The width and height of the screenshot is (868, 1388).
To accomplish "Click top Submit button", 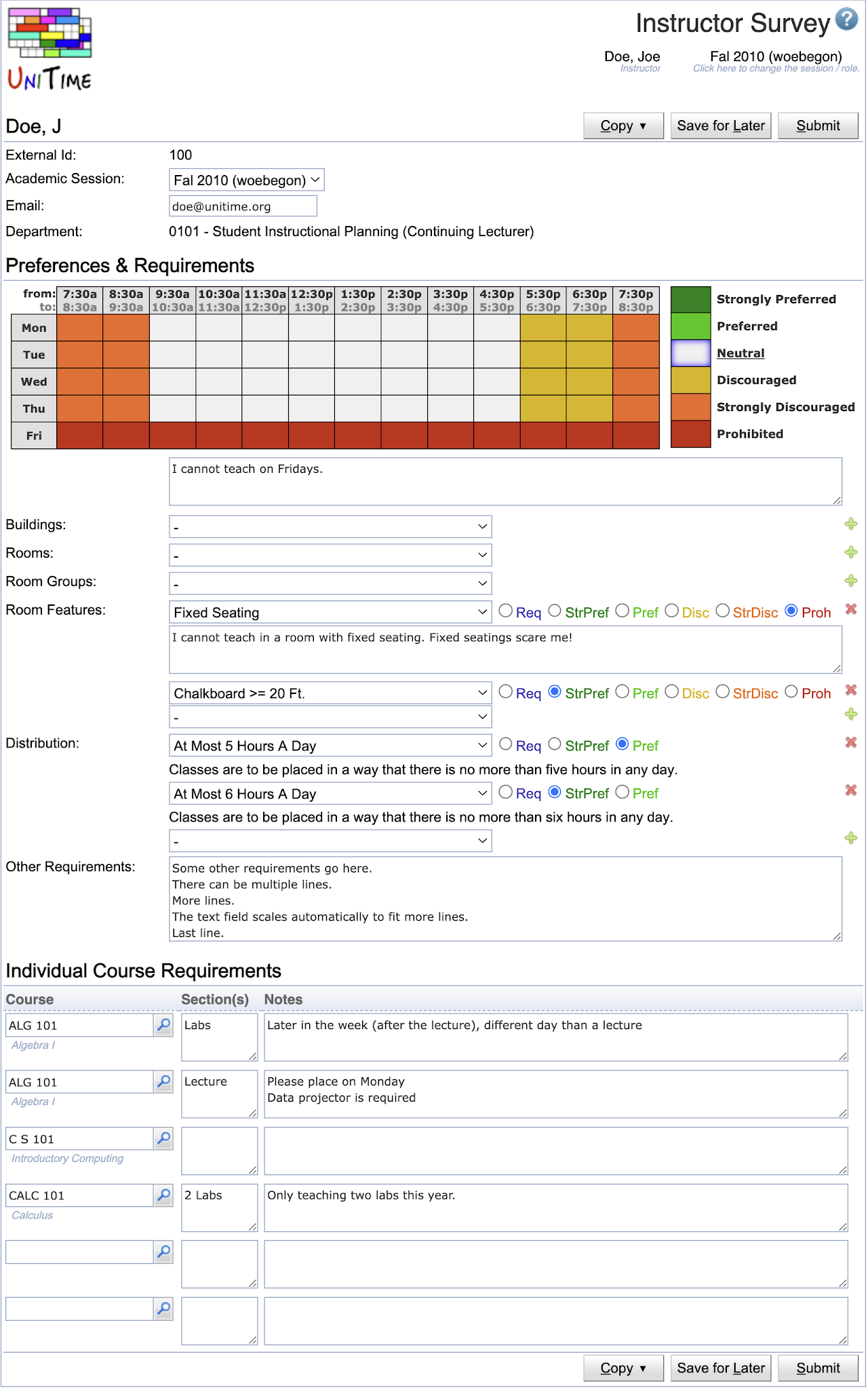I will tap(818, 126).
